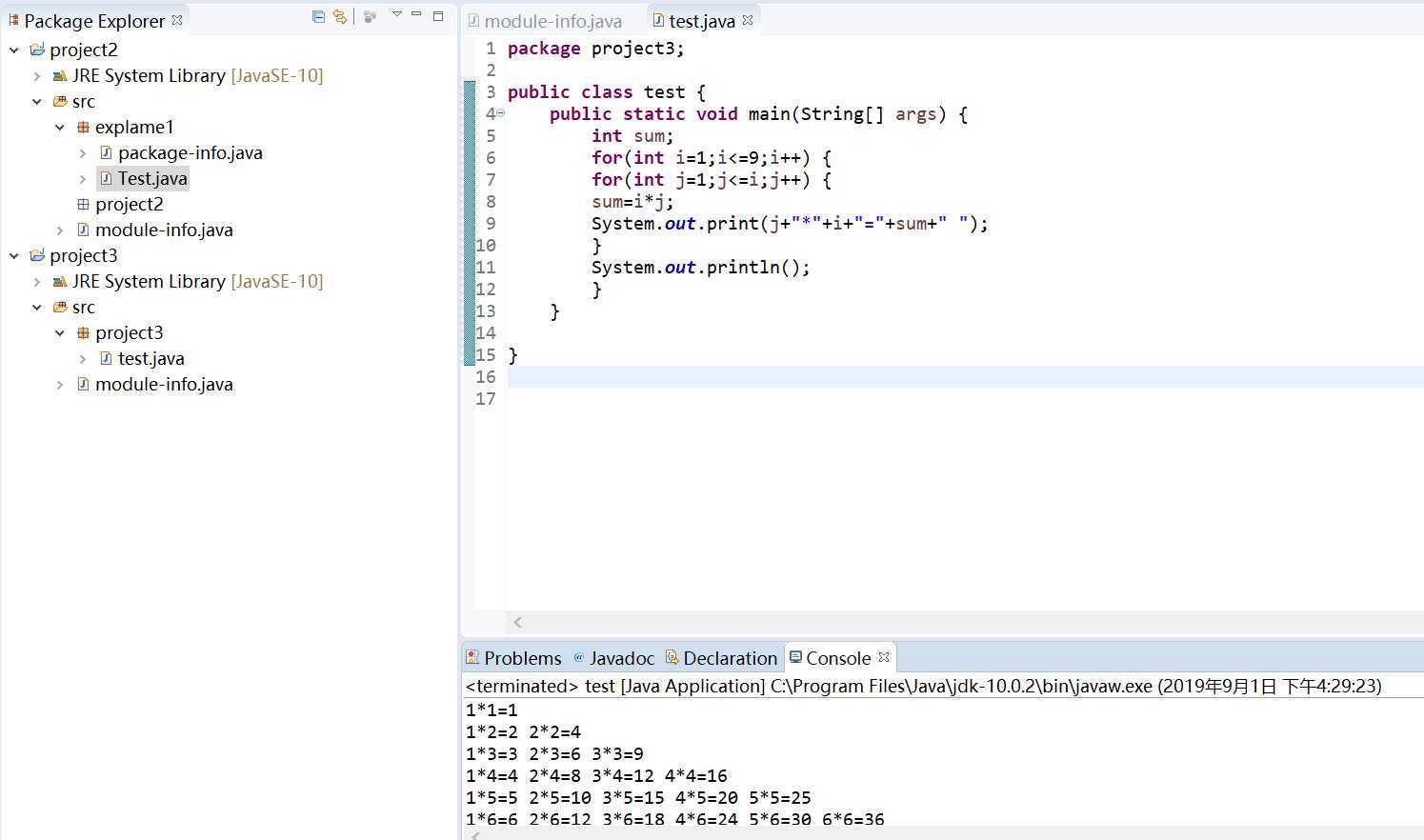Expand JRE System Library under project3
Viewport: 1424px width, 840px height.
37,281
